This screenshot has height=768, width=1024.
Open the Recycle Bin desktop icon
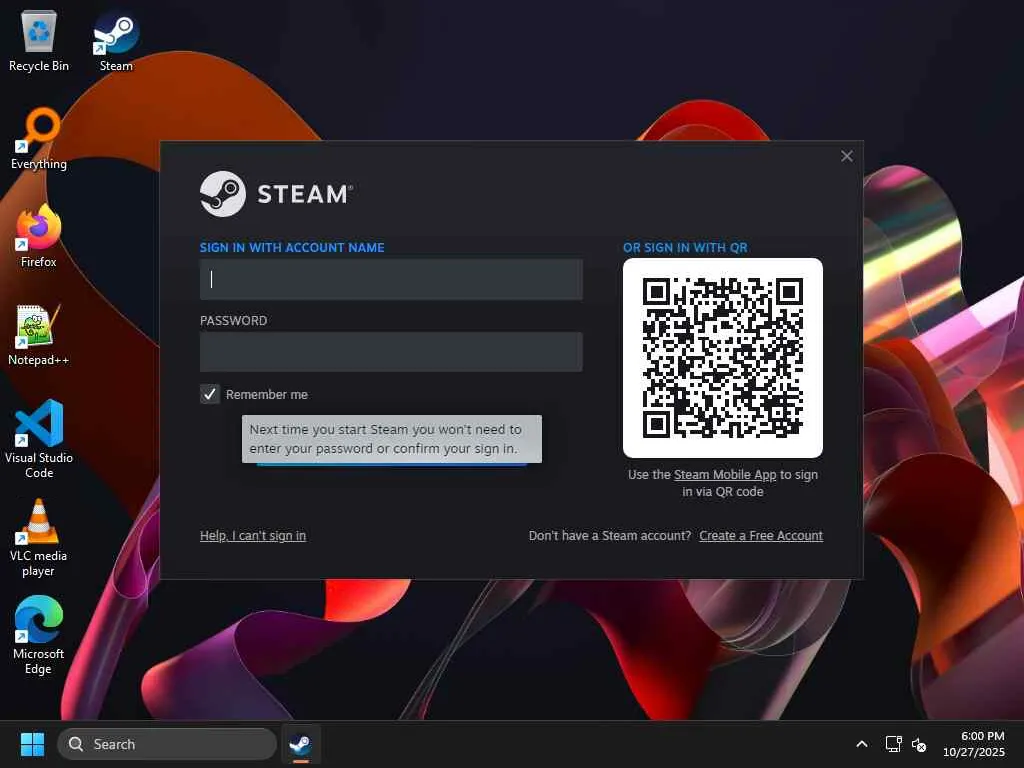[39, 40]
